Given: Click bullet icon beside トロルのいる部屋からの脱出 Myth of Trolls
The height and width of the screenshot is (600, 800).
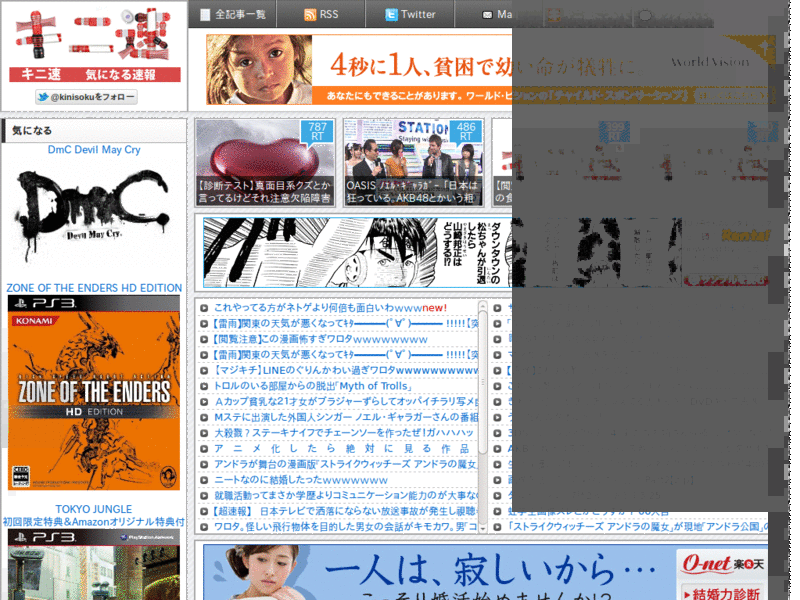Looking at the screenshot, I should click(x=204, y=386).
